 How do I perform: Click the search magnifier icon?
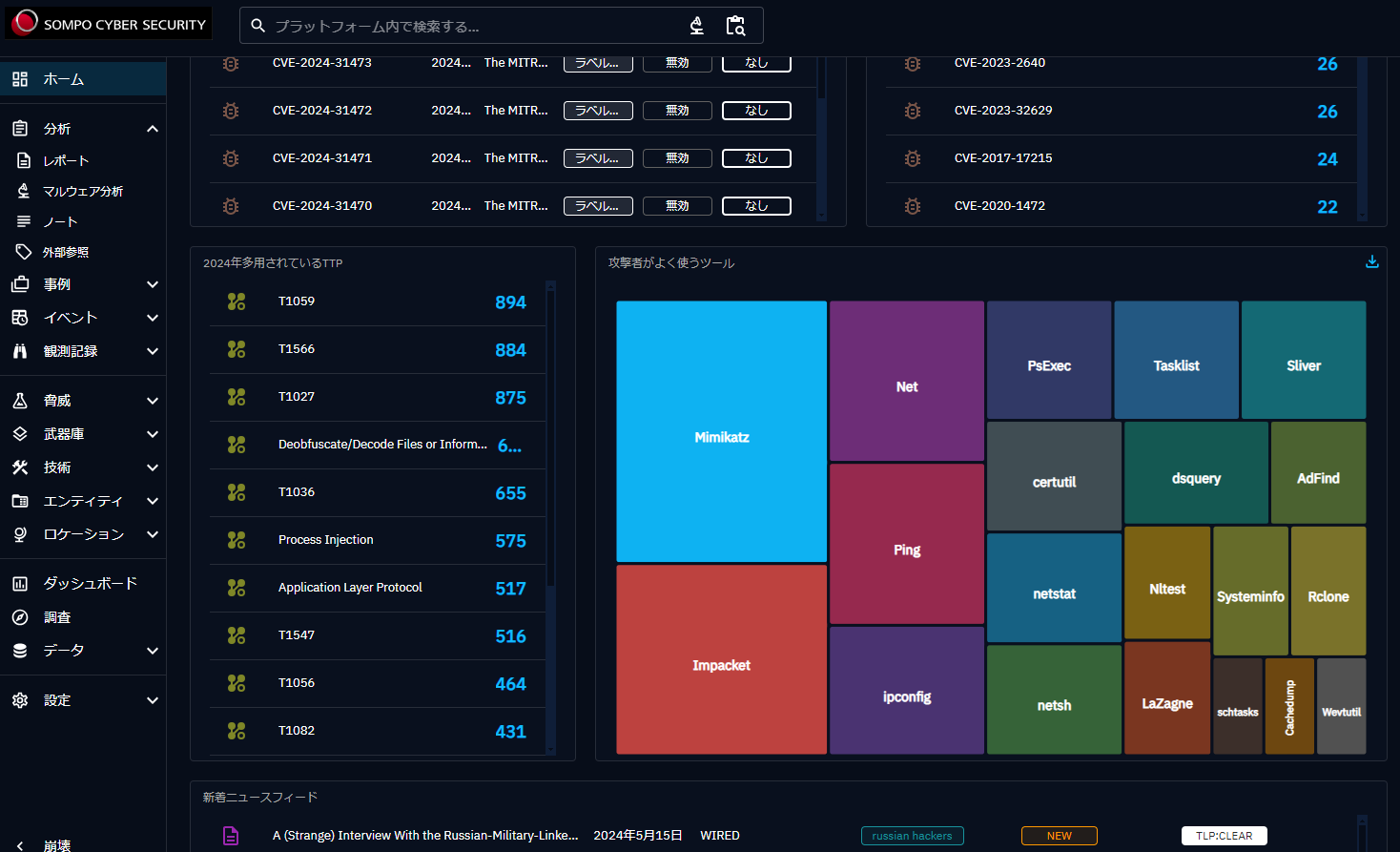coord(257,26)
